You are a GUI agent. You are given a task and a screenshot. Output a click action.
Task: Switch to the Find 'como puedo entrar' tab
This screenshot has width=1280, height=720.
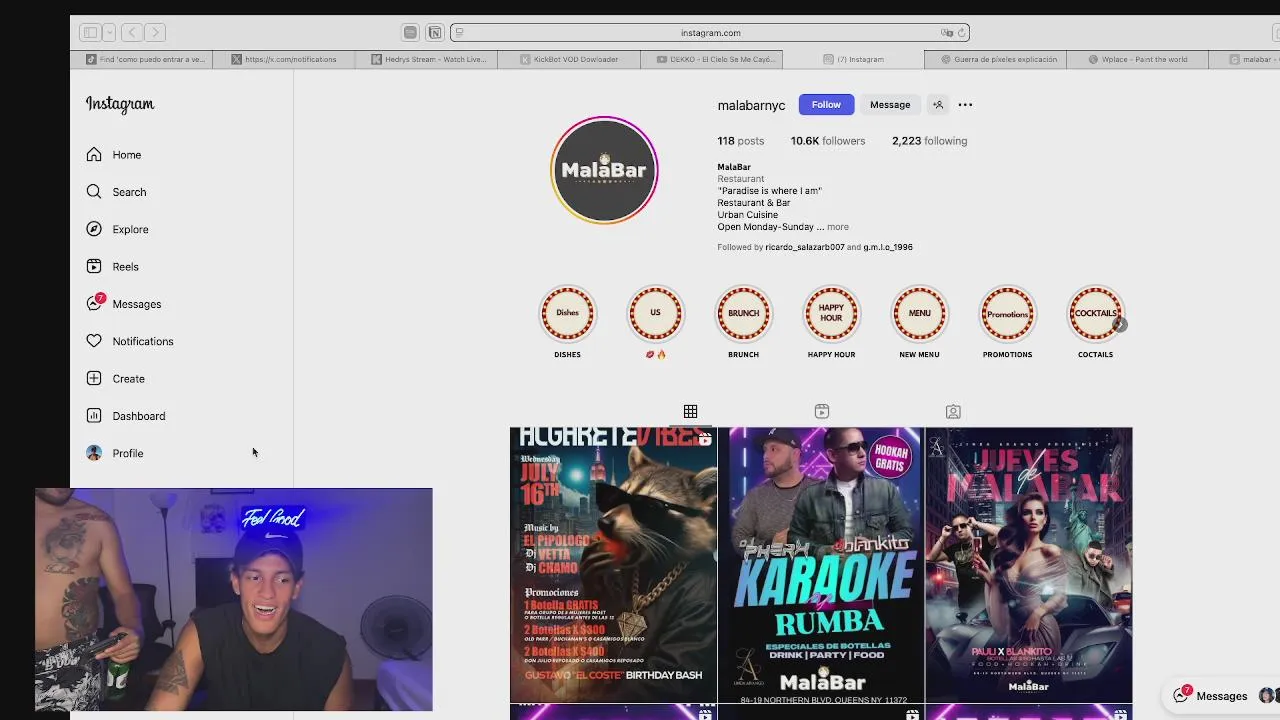[x=142, y=59]
